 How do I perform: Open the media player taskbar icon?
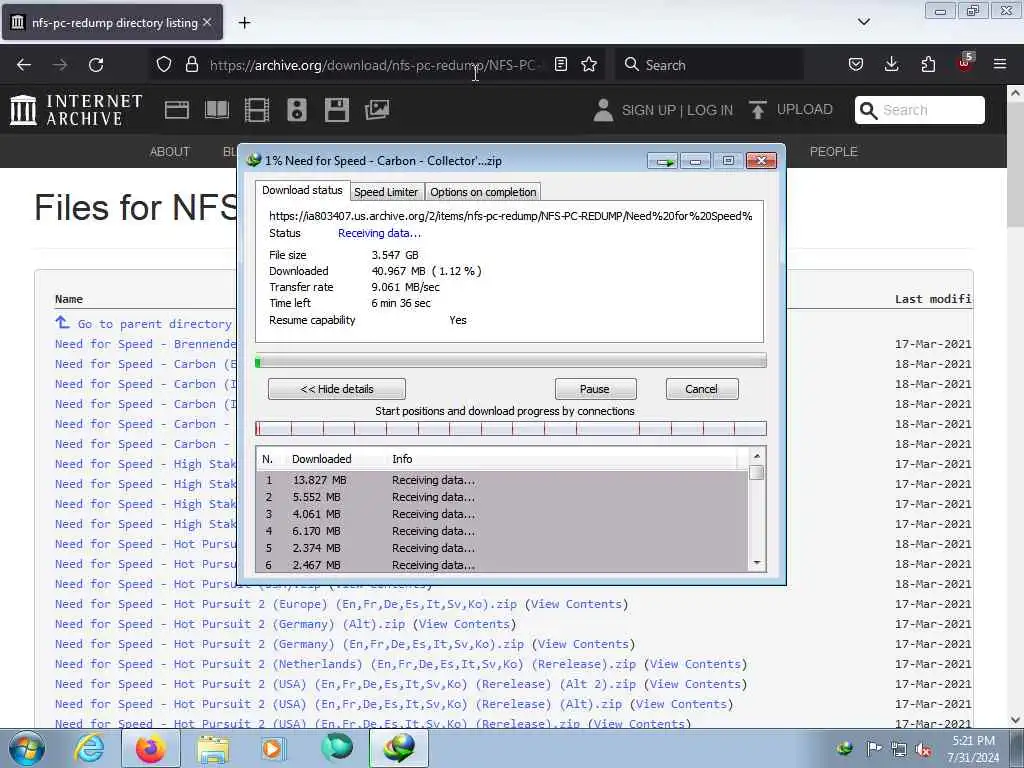coord(274,748)
